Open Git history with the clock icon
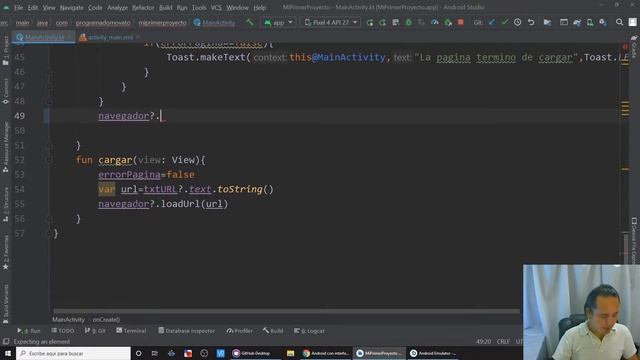The height and width of the screenshot is (360, 640). [x=518, y=22]
